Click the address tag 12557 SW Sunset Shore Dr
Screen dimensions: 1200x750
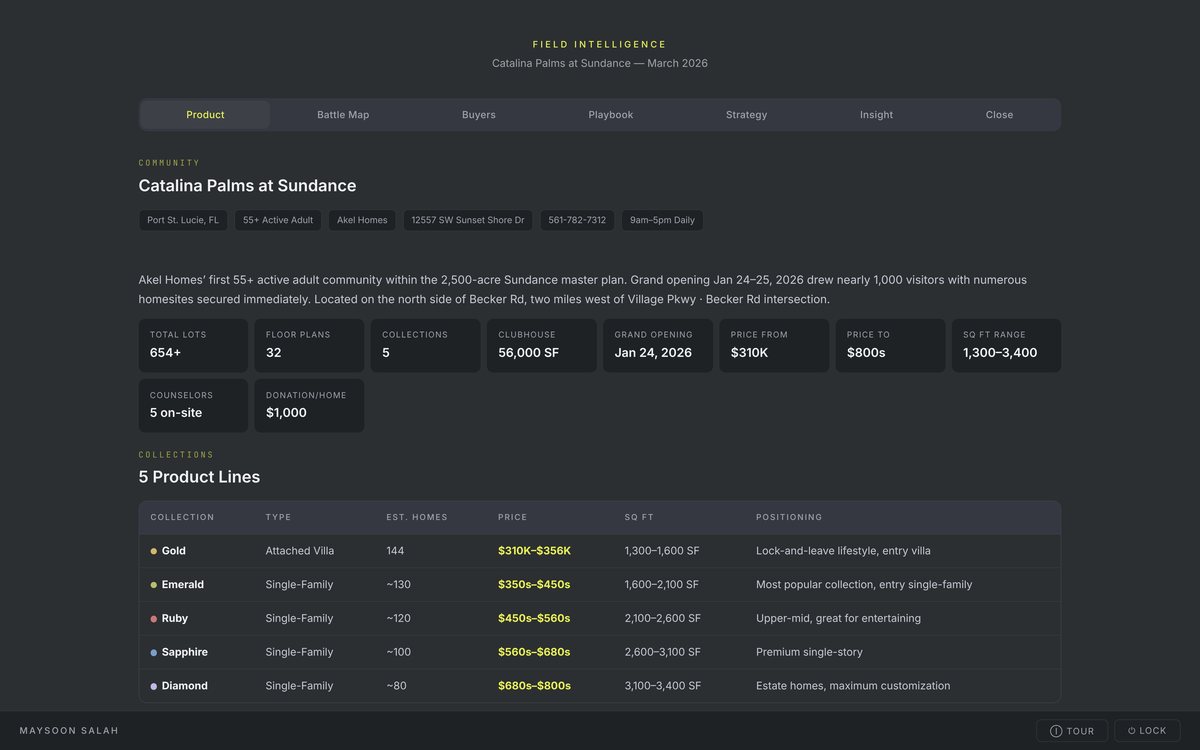click(x=468, y=220)
